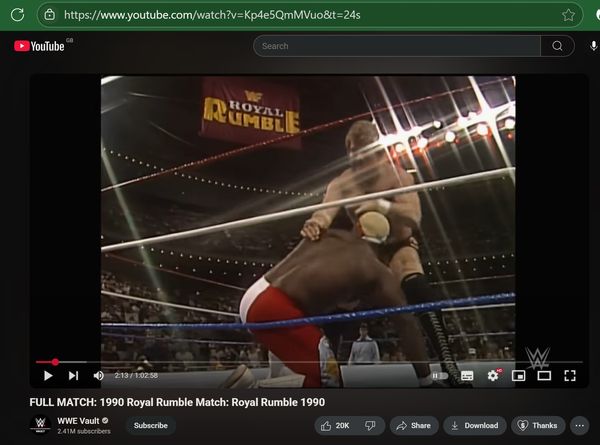The height and width of the screenshot is (445, 600).
Task: Go to the YouTube home logo
Action: pos(39,46)
